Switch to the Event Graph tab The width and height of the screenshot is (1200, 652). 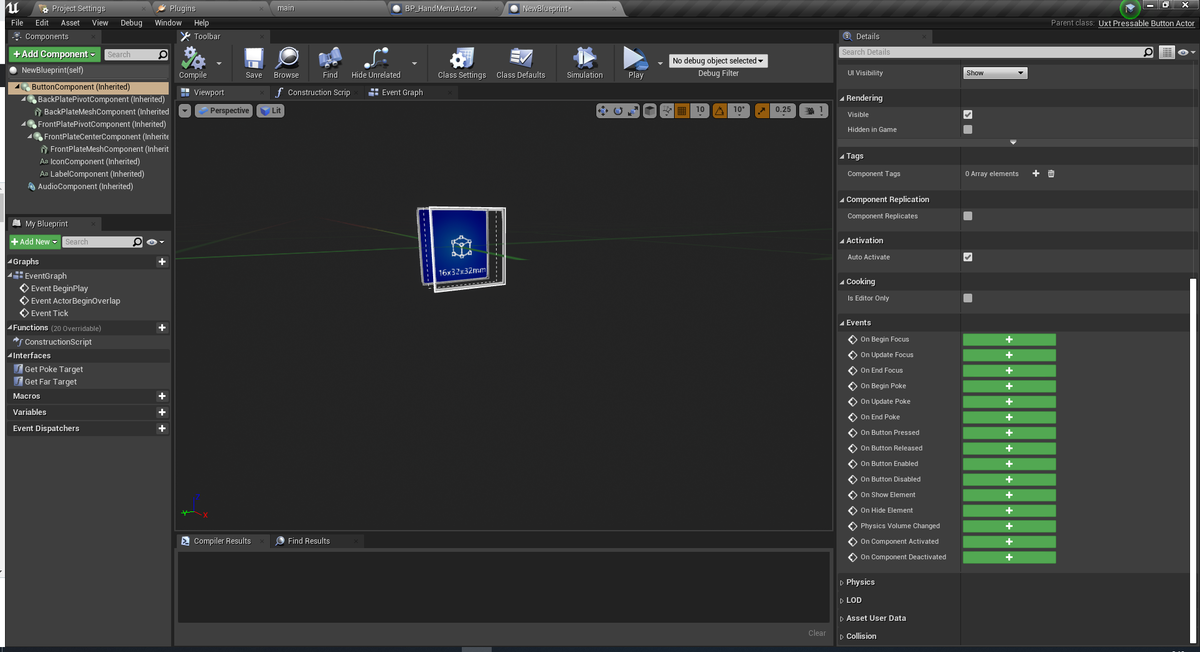coord(397,92)
